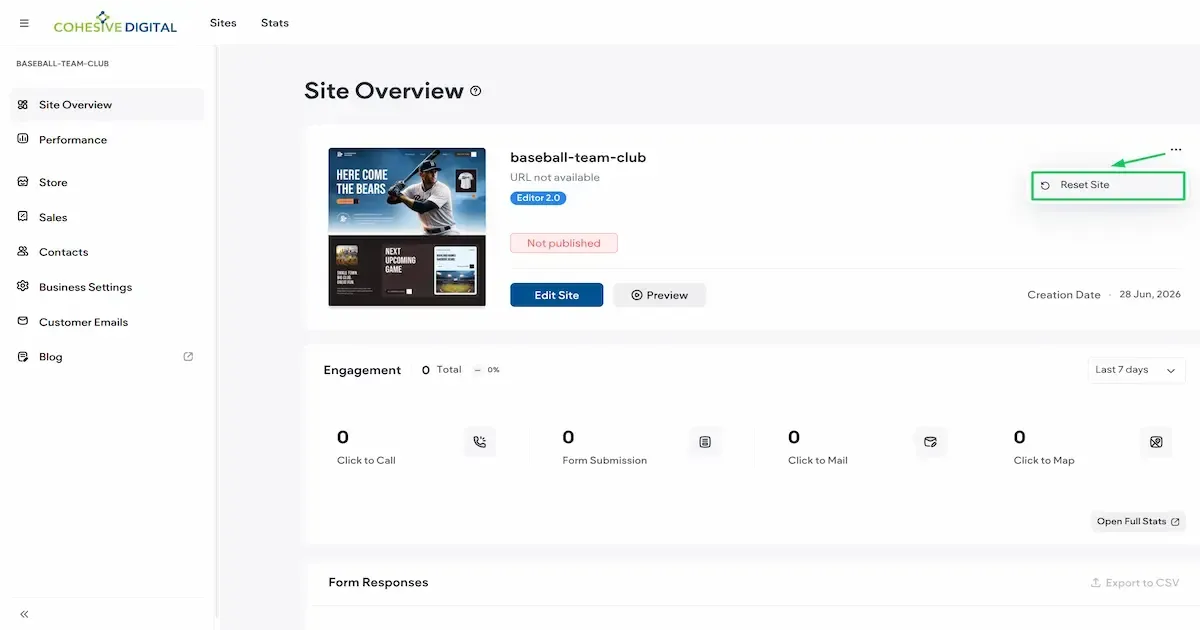Screen dimensions: 1200x630
Task: Click the Form Submission icon
Action: tap(705, 442)
